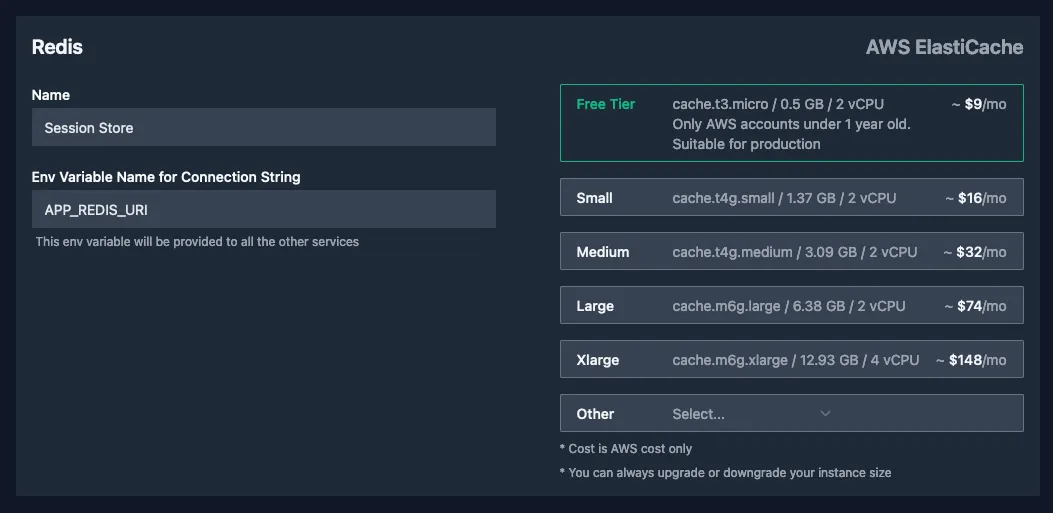
Task: Click the Redis section heading
Action: (x=57, y=47)
